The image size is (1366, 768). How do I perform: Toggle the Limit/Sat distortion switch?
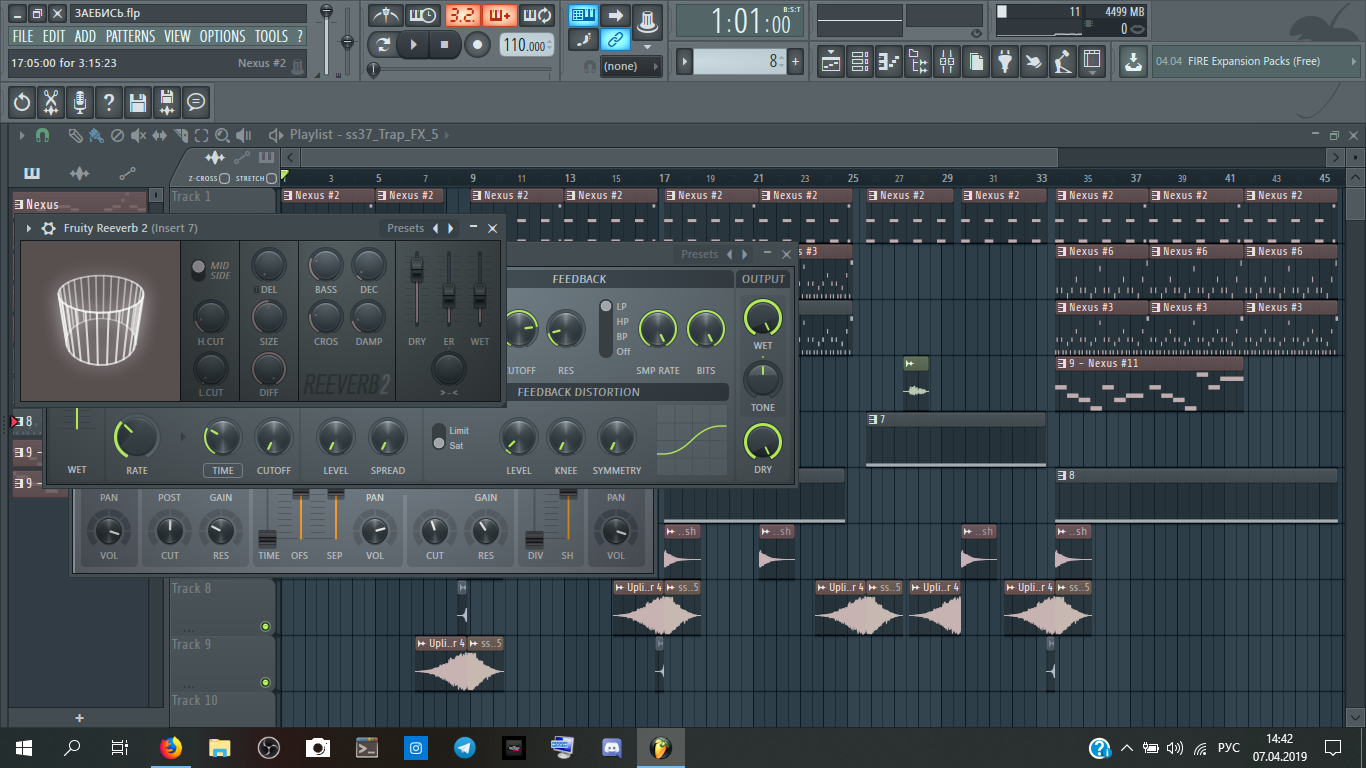[438, 437]
